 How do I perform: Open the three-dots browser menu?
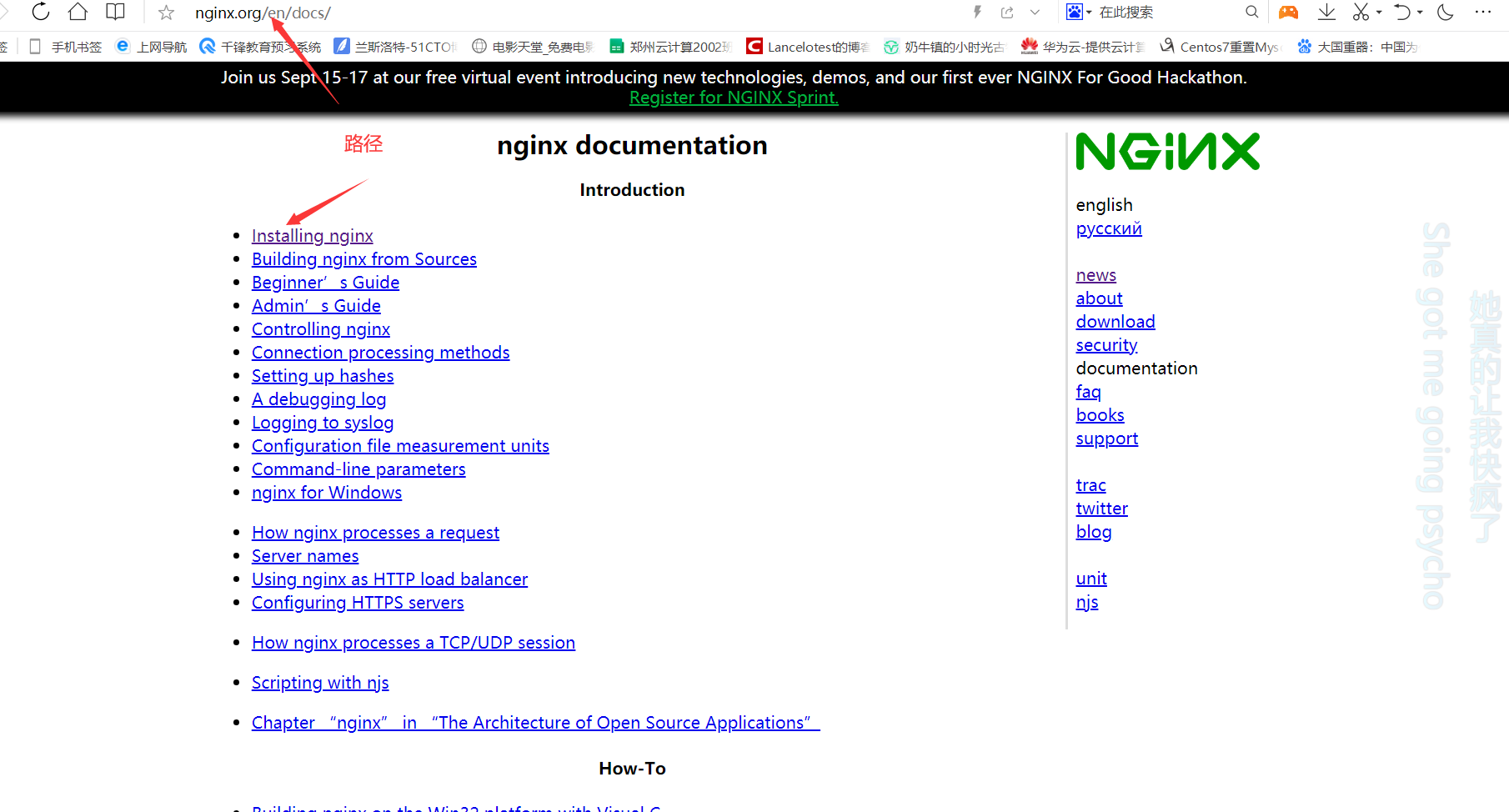1483,12
